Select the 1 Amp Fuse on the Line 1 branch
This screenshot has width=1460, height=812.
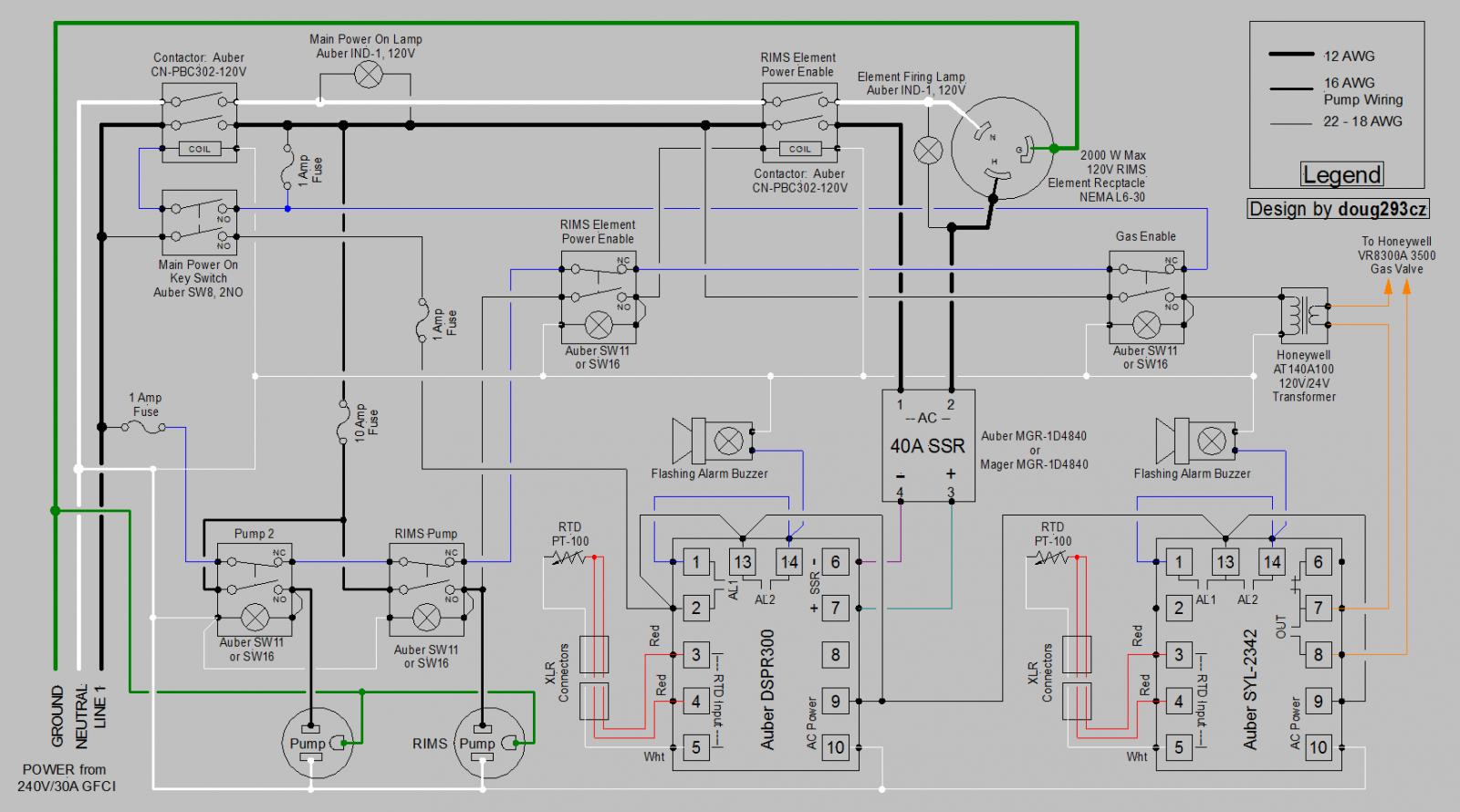point(145,426)
